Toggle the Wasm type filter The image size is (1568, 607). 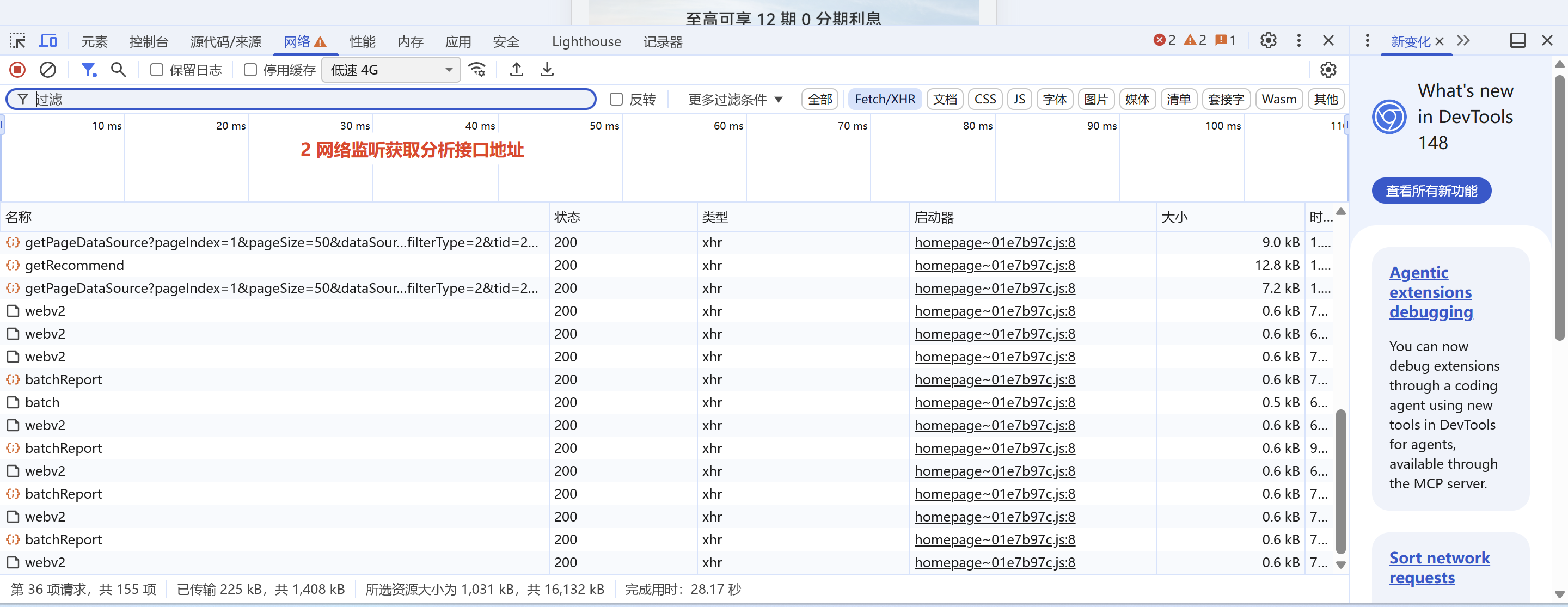1279,99
